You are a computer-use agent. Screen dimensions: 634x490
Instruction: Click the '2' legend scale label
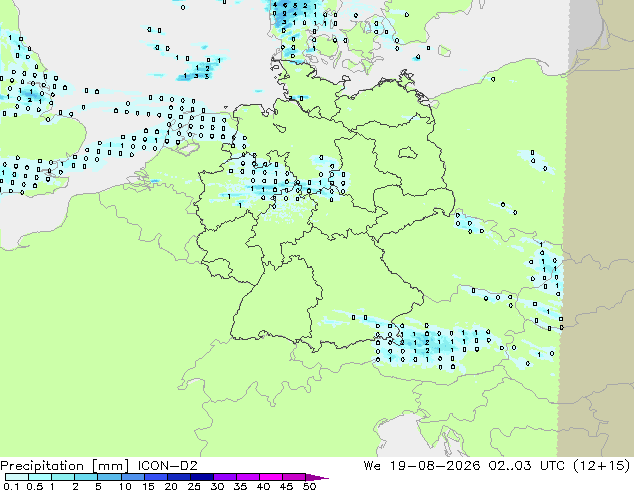pyautogui.click(x=75, y=486)
